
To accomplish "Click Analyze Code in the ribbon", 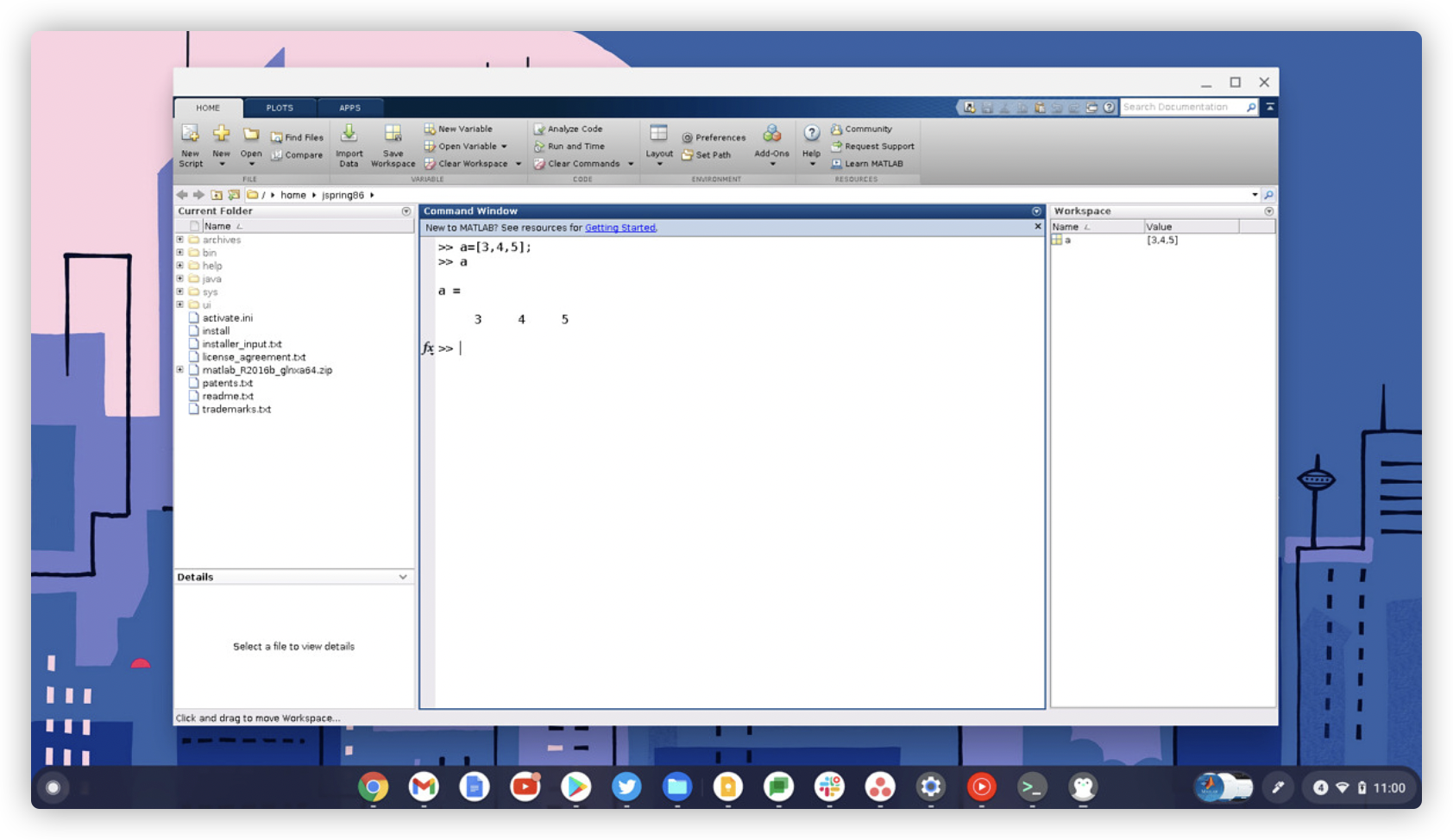I will (x=568, y=129).
